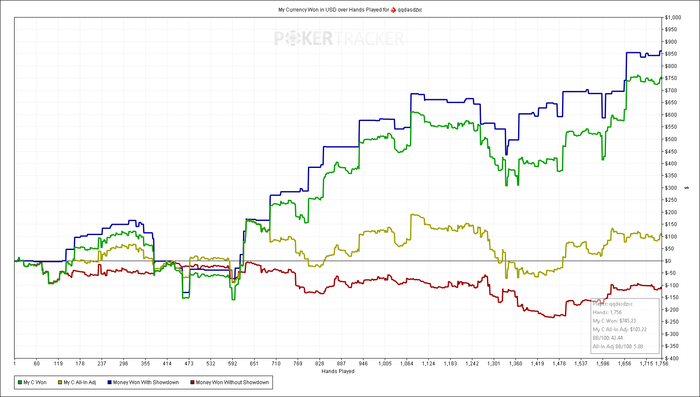
Task: Click the blue Money Won With Showdown swatch
Action: click(x=109, y=383)
